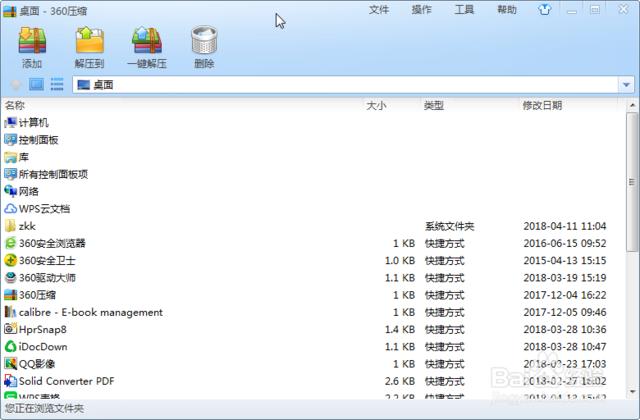
Task: Go up using the navigation arrow icon
Action: point(16,85)
